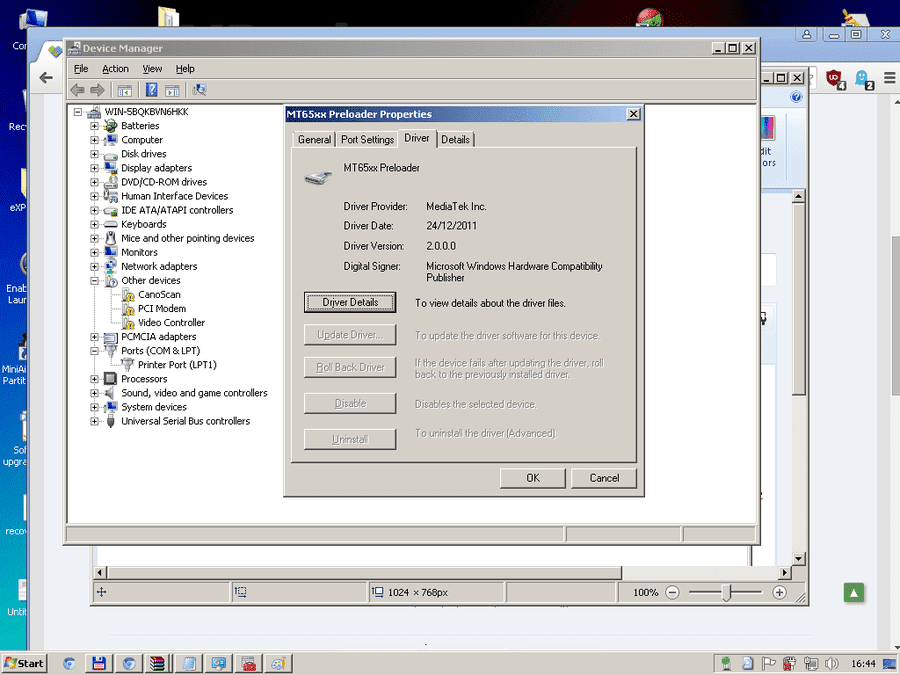The height and width of the screenshot is (675, 900).
Task: Click the flag tray icon
Action: coord(769,664)
